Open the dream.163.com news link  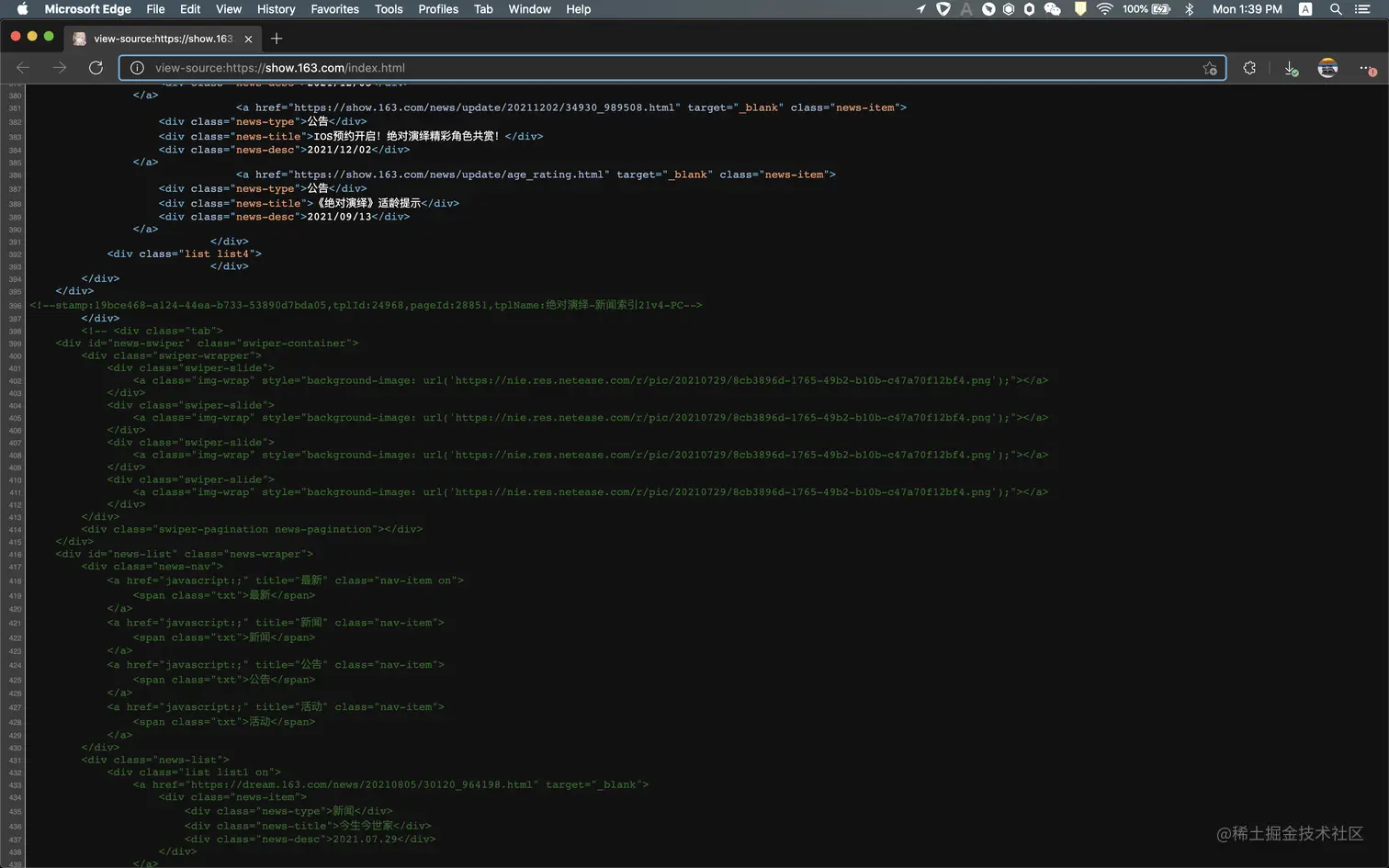[x=362, y=785]
